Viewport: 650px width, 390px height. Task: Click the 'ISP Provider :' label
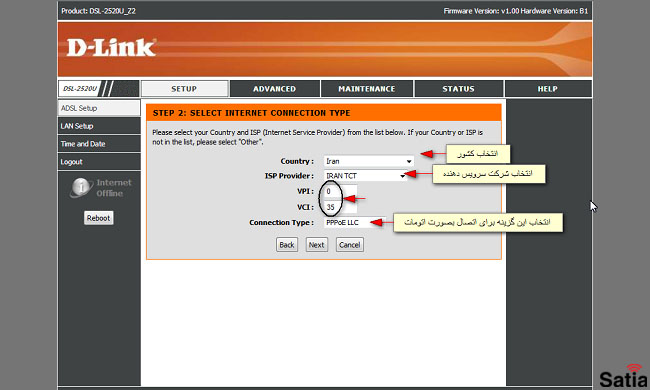289,176
